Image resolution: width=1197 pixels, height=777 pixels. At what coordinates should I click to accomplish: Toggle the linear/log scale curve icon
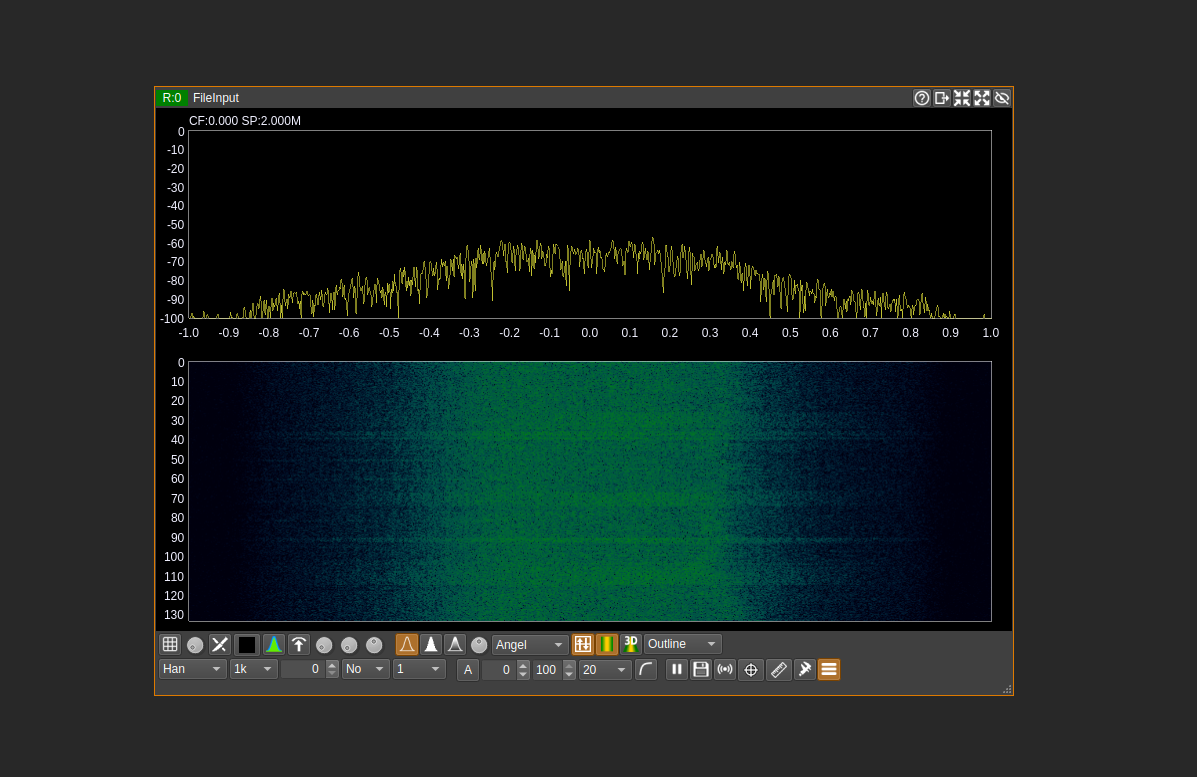point(646,669)
